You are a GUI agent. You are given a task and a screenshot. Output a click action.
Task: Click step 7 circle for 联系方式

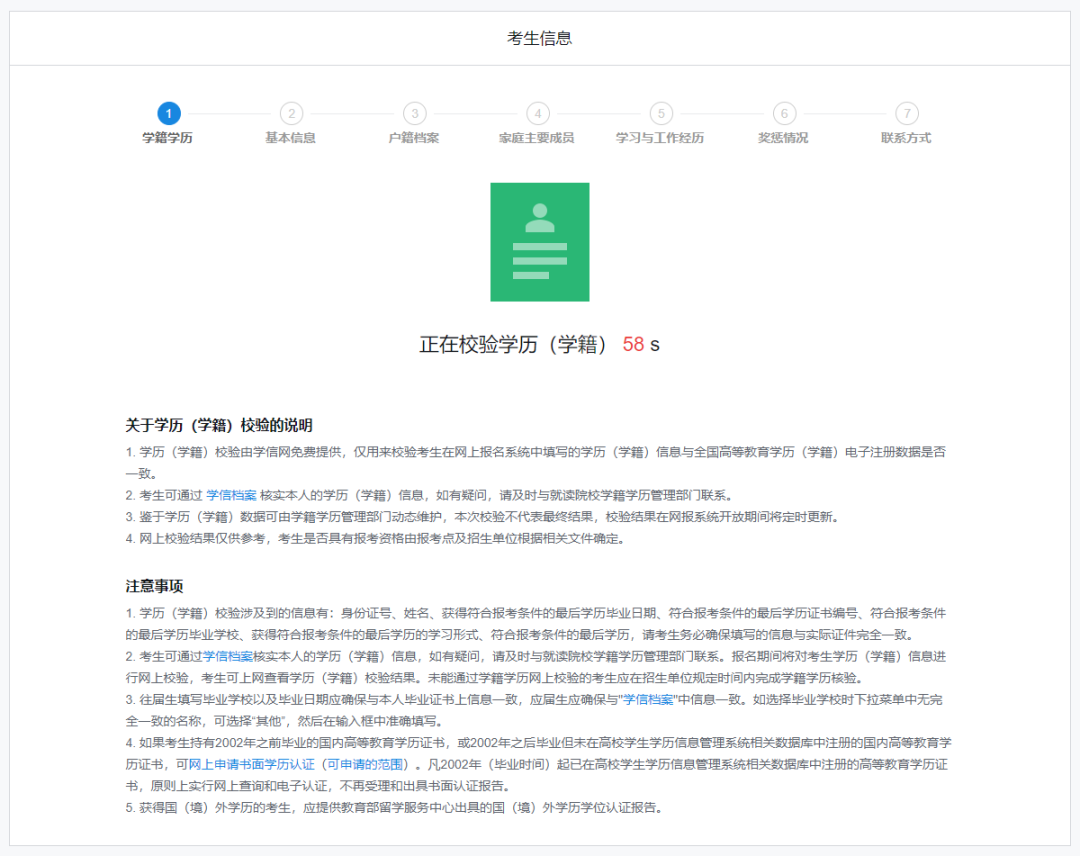(x=907, y=114)
